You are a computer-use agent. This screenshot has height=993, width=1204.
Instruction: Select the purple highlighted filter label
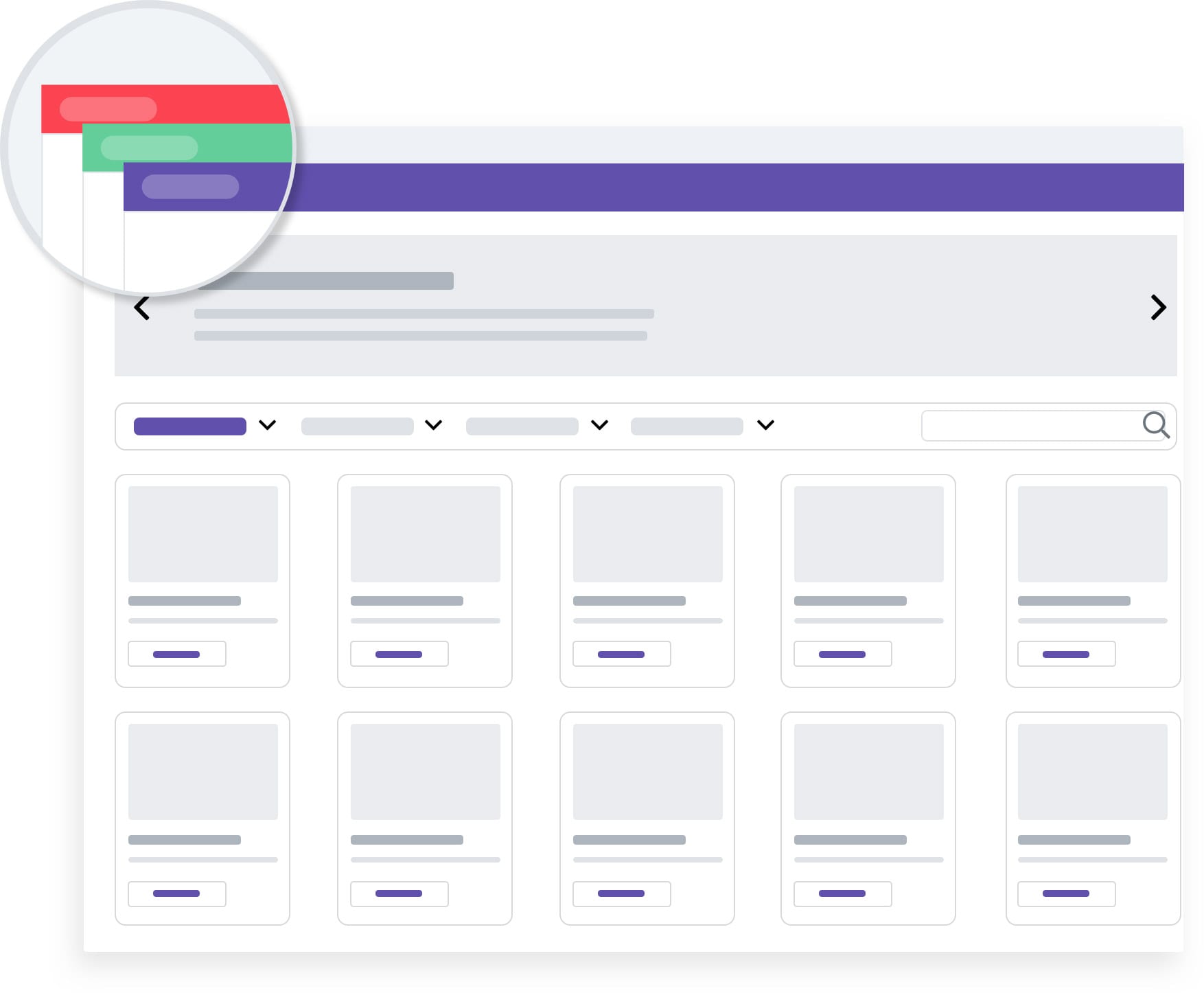tap(190, 426)
